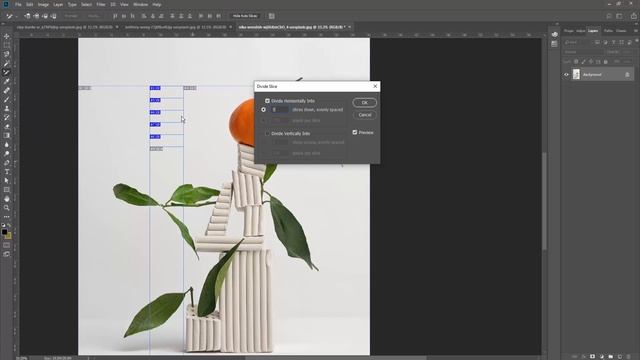640x360 pixels.
Task: Select the Blur tool
Action: pyautogui.click(x=7, y=144)
